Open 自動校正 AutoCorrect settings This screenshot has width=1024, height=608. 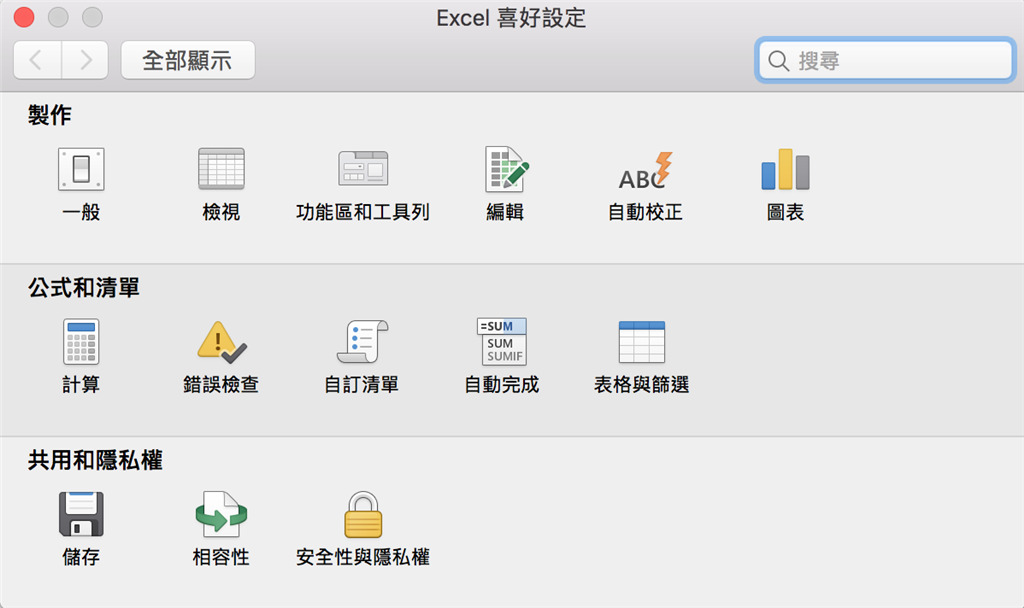(645, 185)
